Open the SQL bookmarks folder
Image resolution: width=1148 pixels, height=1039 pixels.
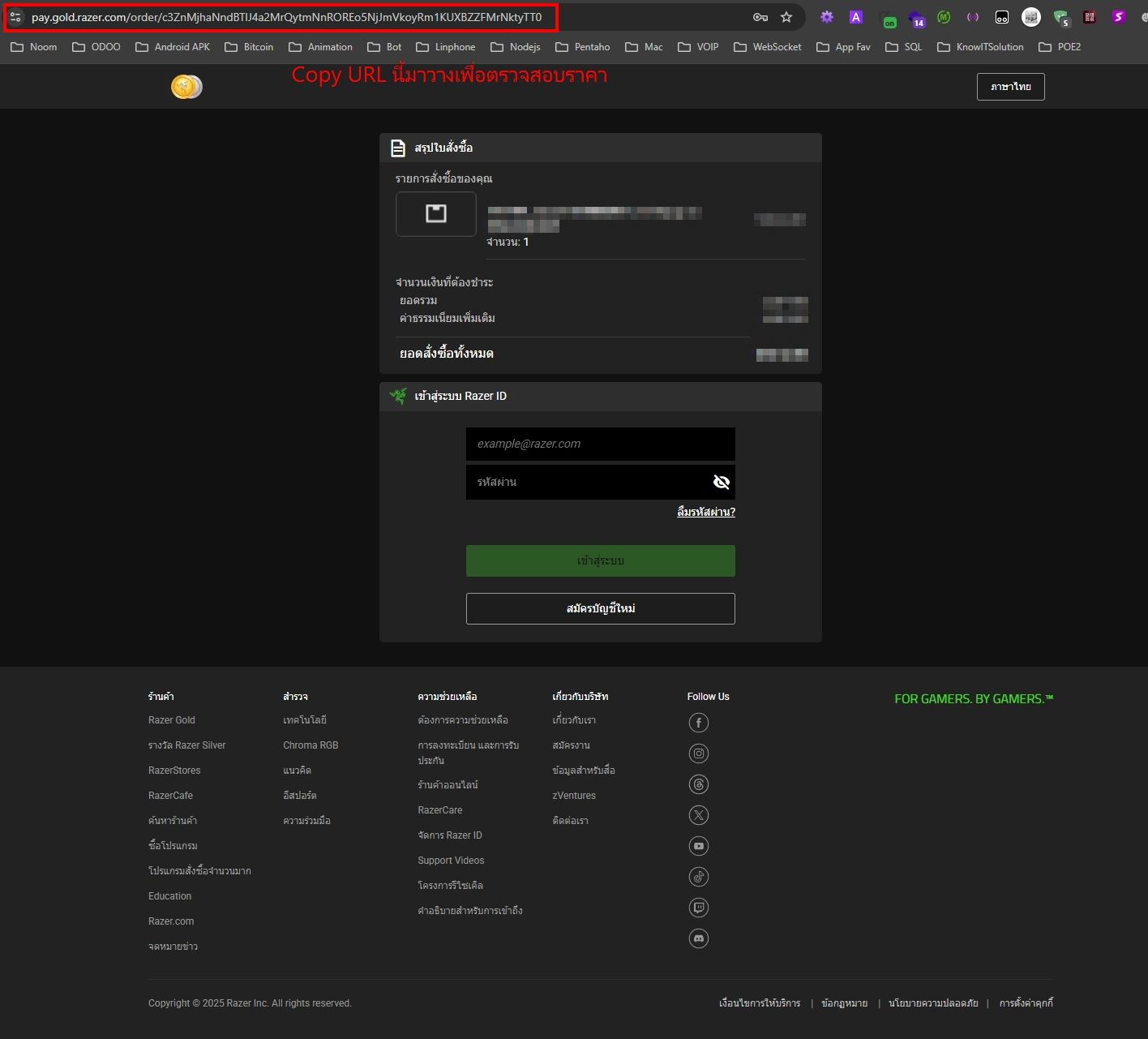(904, 47)
